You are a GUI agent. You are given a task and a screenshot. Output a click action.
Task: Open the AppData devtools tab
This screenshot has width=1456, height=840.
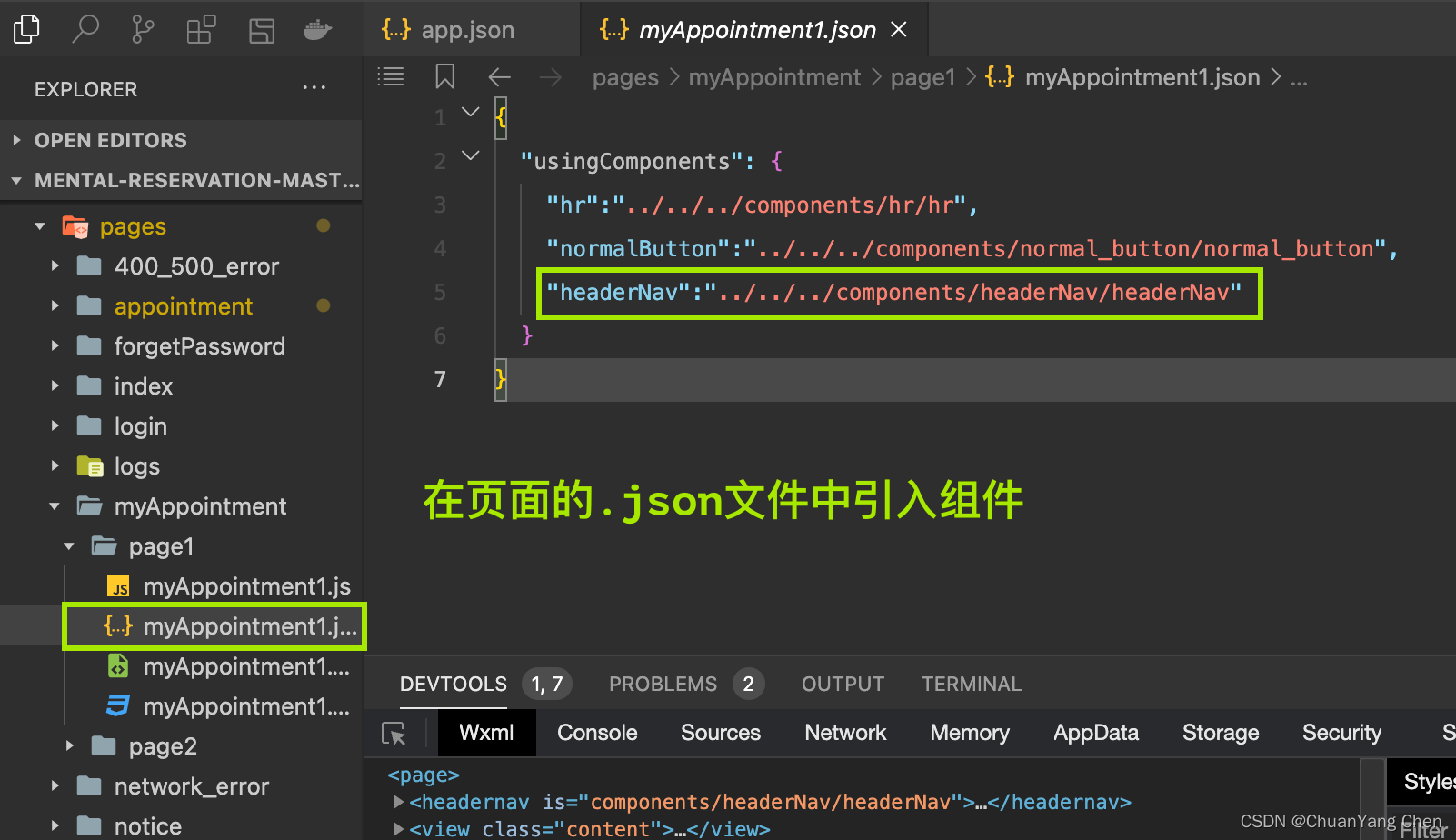click(x=1096, y=733)
